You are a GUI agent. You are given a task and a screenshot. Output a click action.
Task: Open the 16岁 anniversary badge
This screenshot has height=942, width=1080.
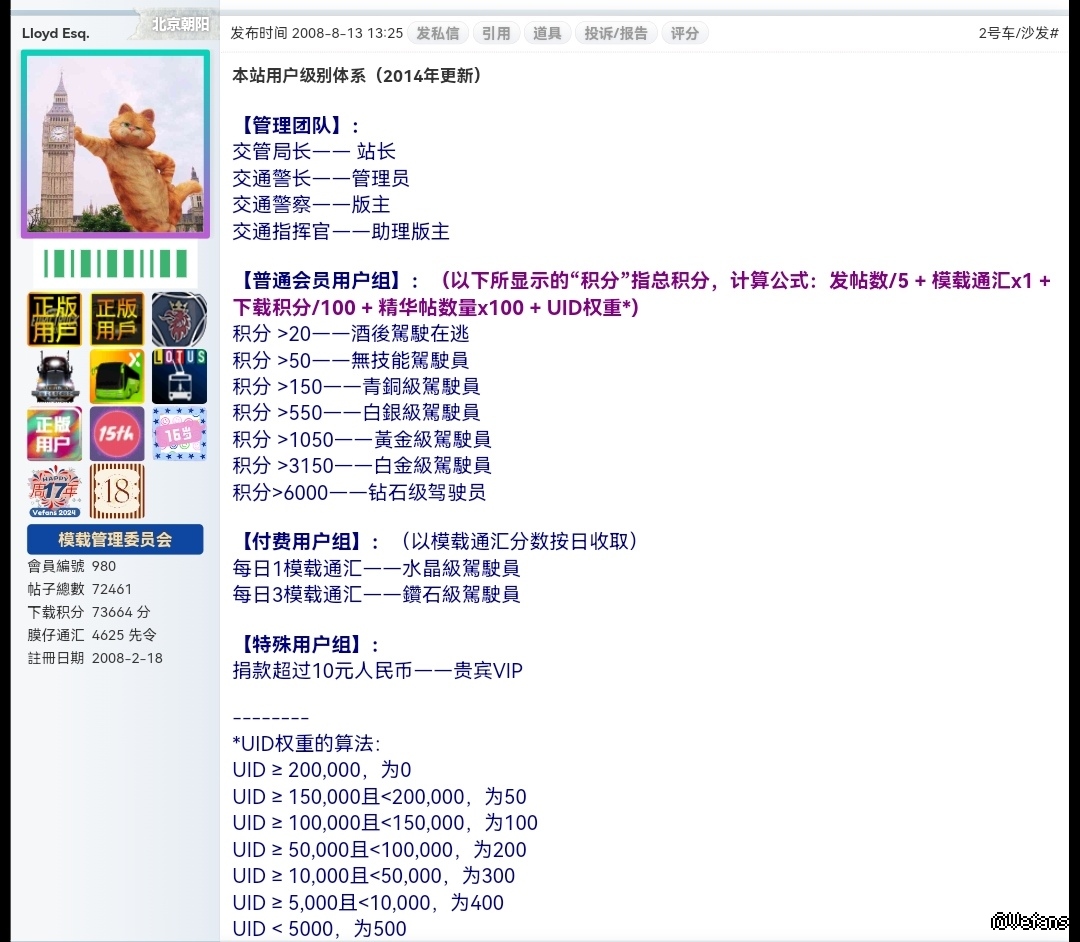tap(179, 434)
